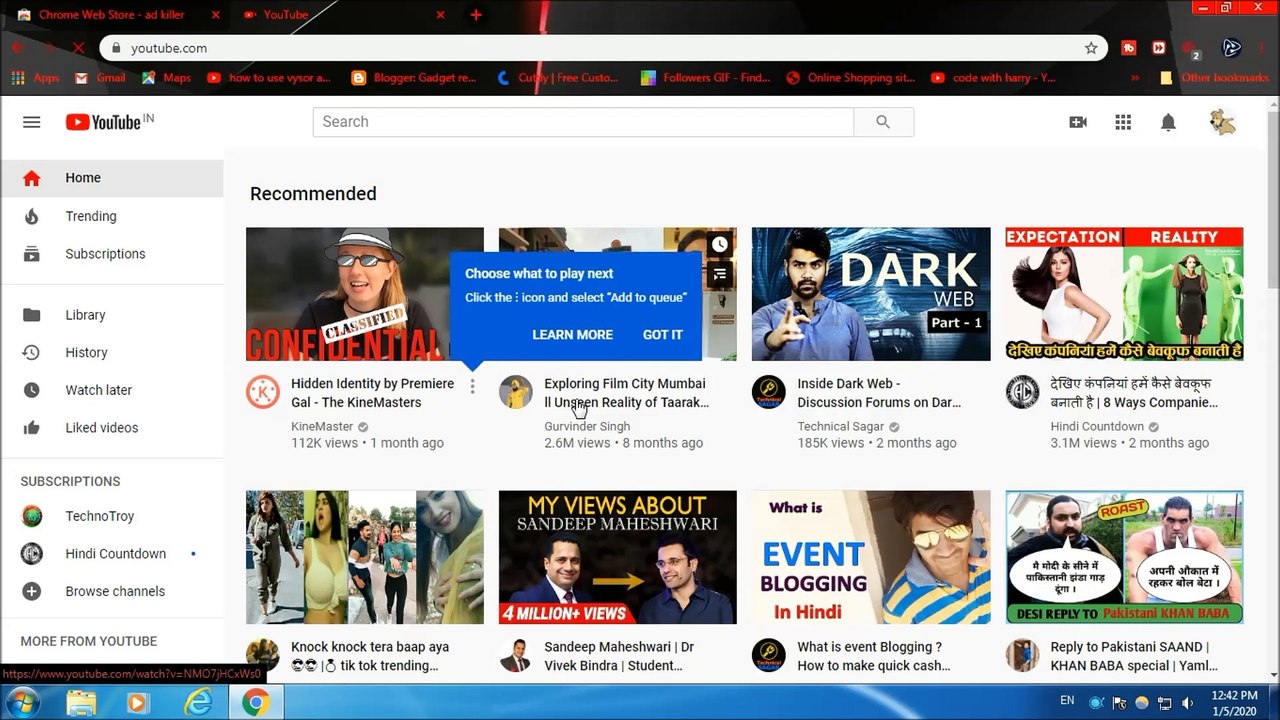Click the YouTube search field
The height and width of the screenshot is (720, 1280).
[x=583, y=122]
